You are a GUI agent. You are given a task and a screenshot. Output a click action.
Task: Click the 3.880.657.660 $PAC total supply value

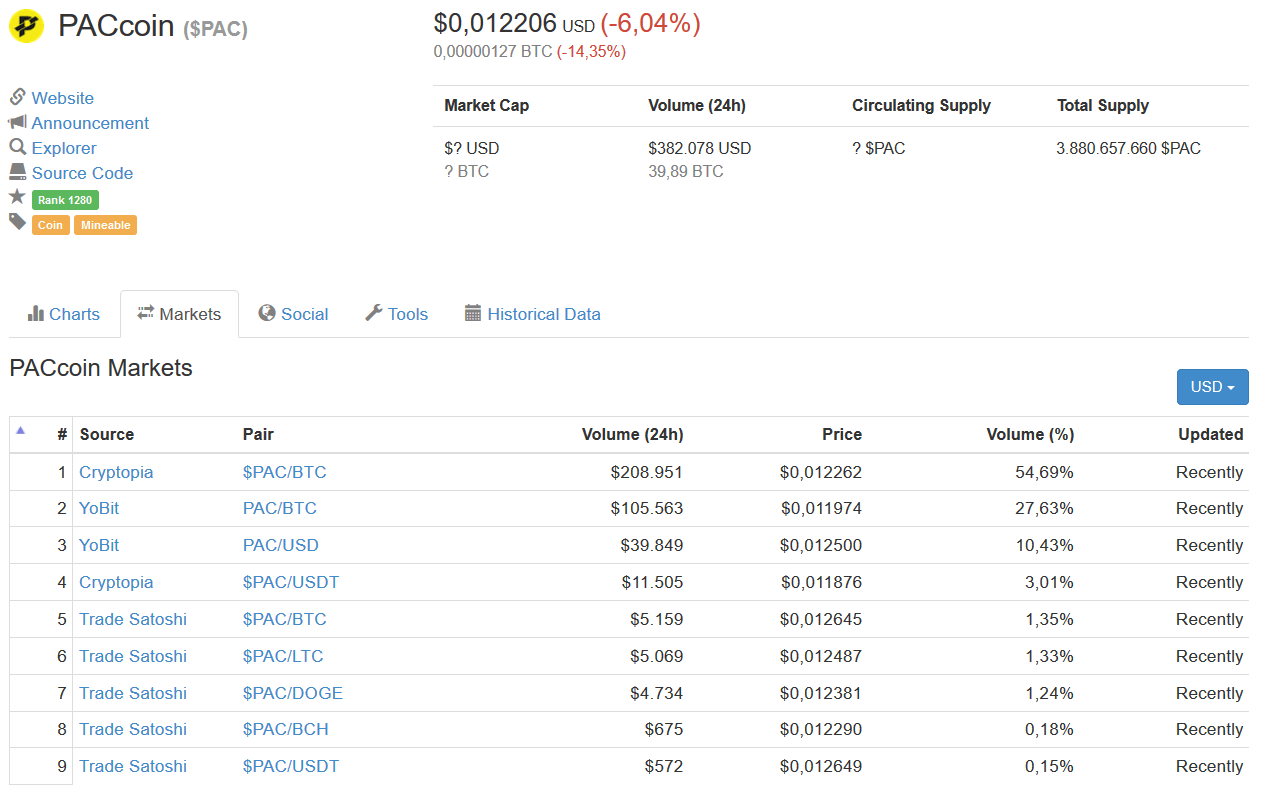coord(1129,148)
